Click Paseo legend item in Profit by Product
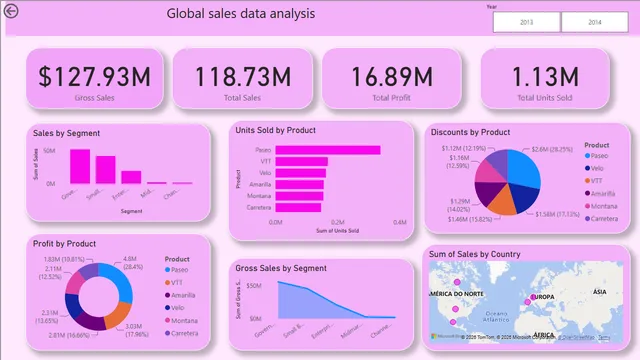This screenshot has height=360, width=640. 176,270
